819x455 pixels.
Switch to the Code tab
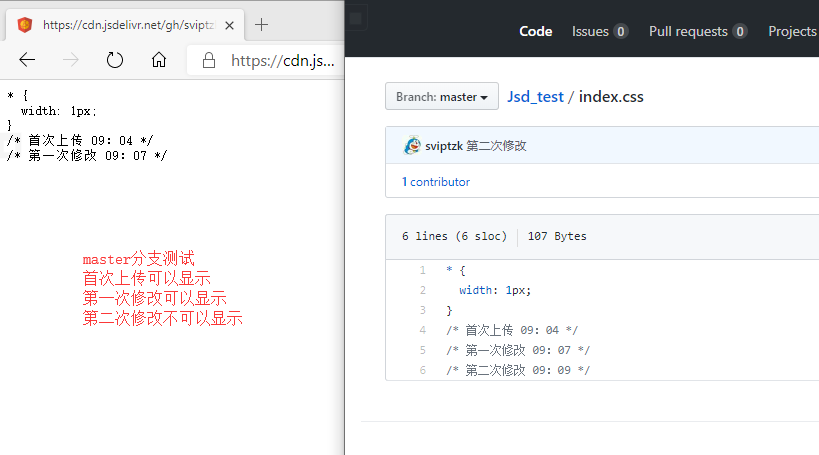point(535,31)
